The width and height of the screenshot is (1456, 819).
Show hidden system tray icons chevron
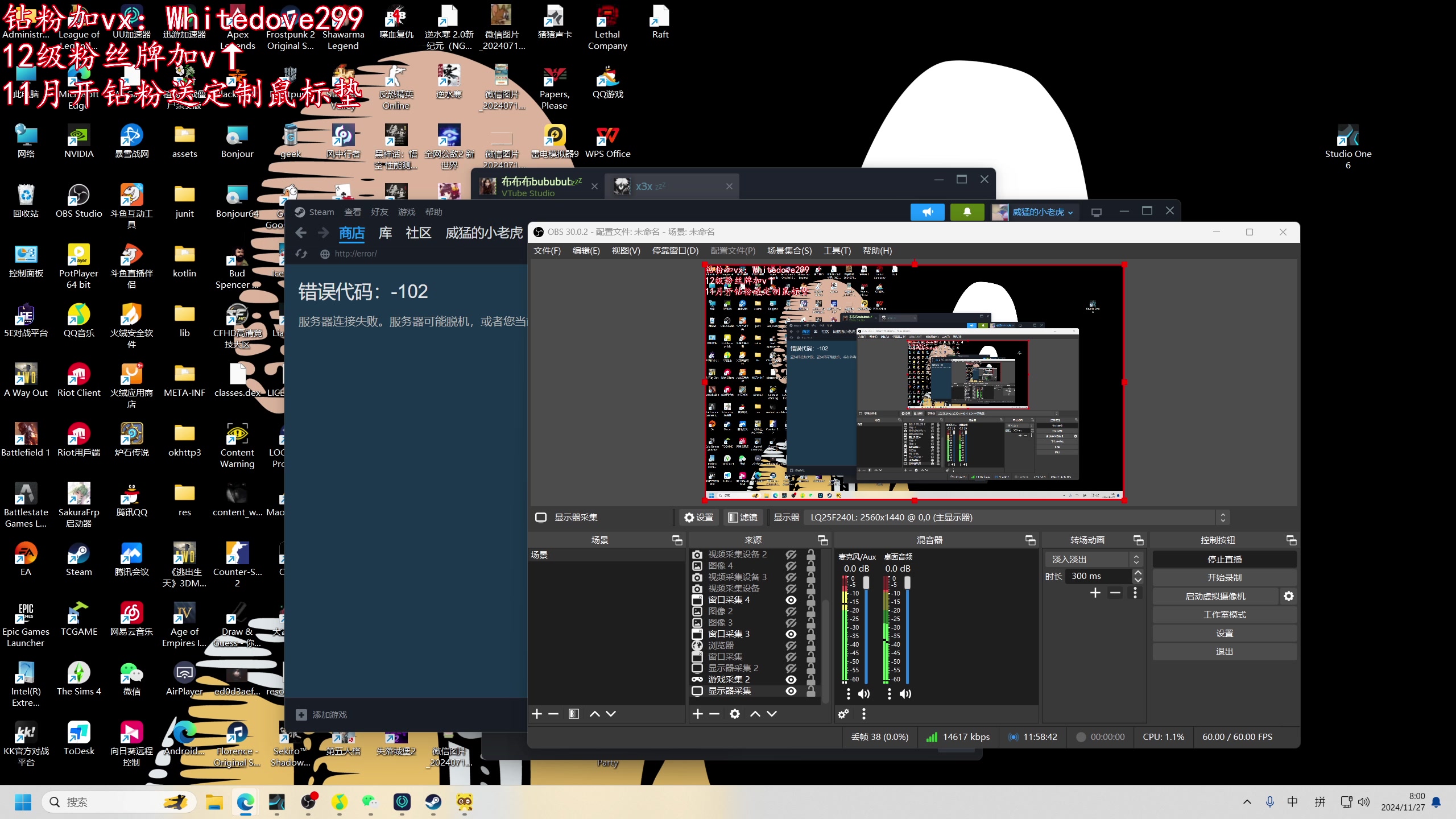(1247, 802)
